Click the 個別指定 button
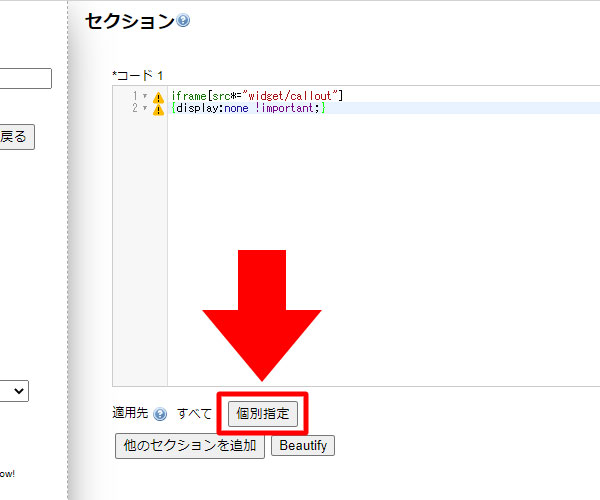 pos(263,414)
